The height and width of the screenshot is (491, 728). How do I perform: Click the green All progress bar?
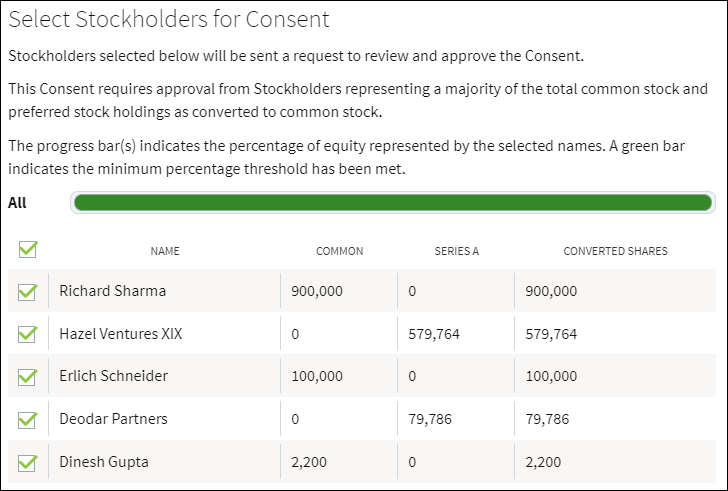[x=392, y=204]
